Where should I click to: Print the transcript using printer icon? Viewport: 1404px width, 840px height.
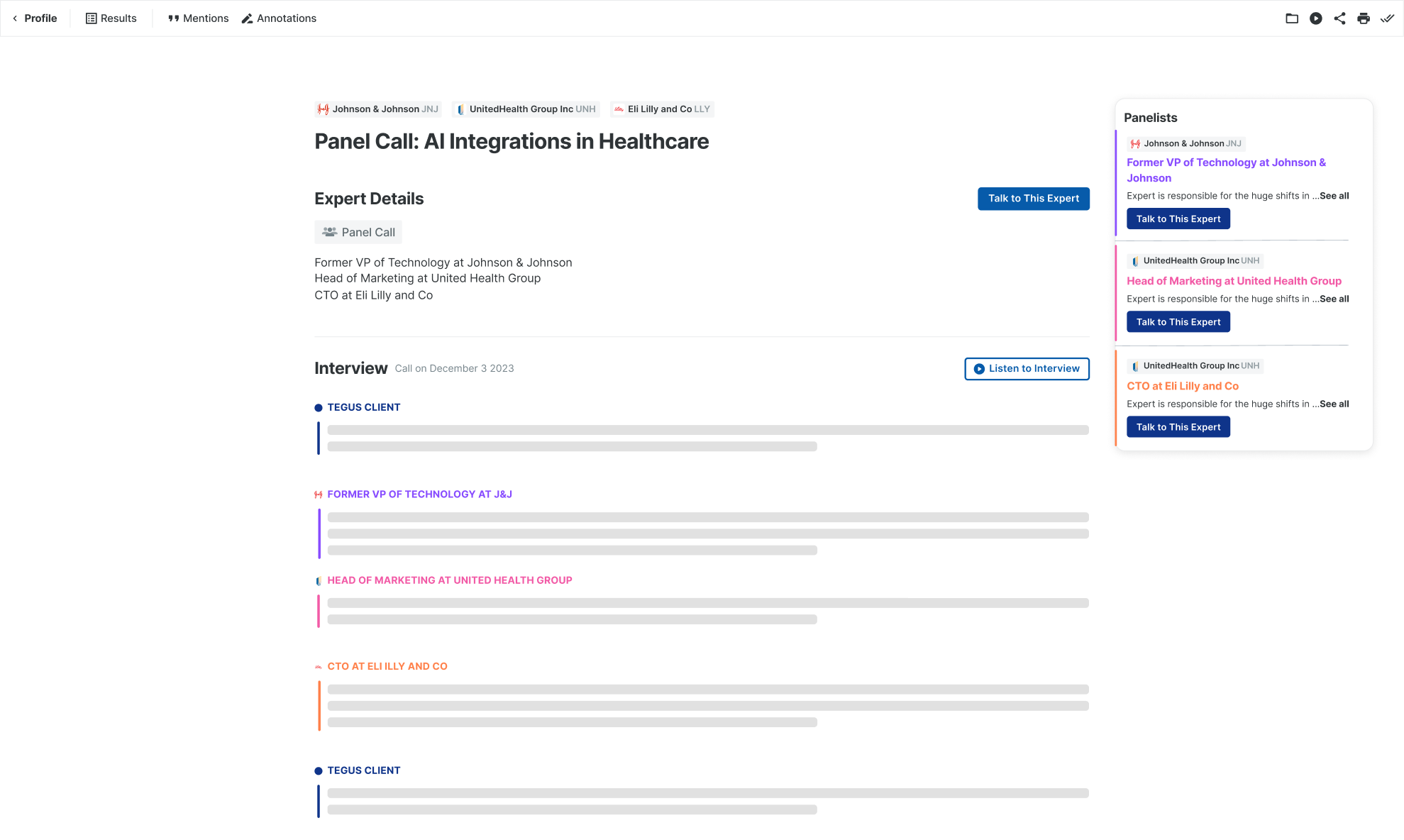click(1363, 18)
